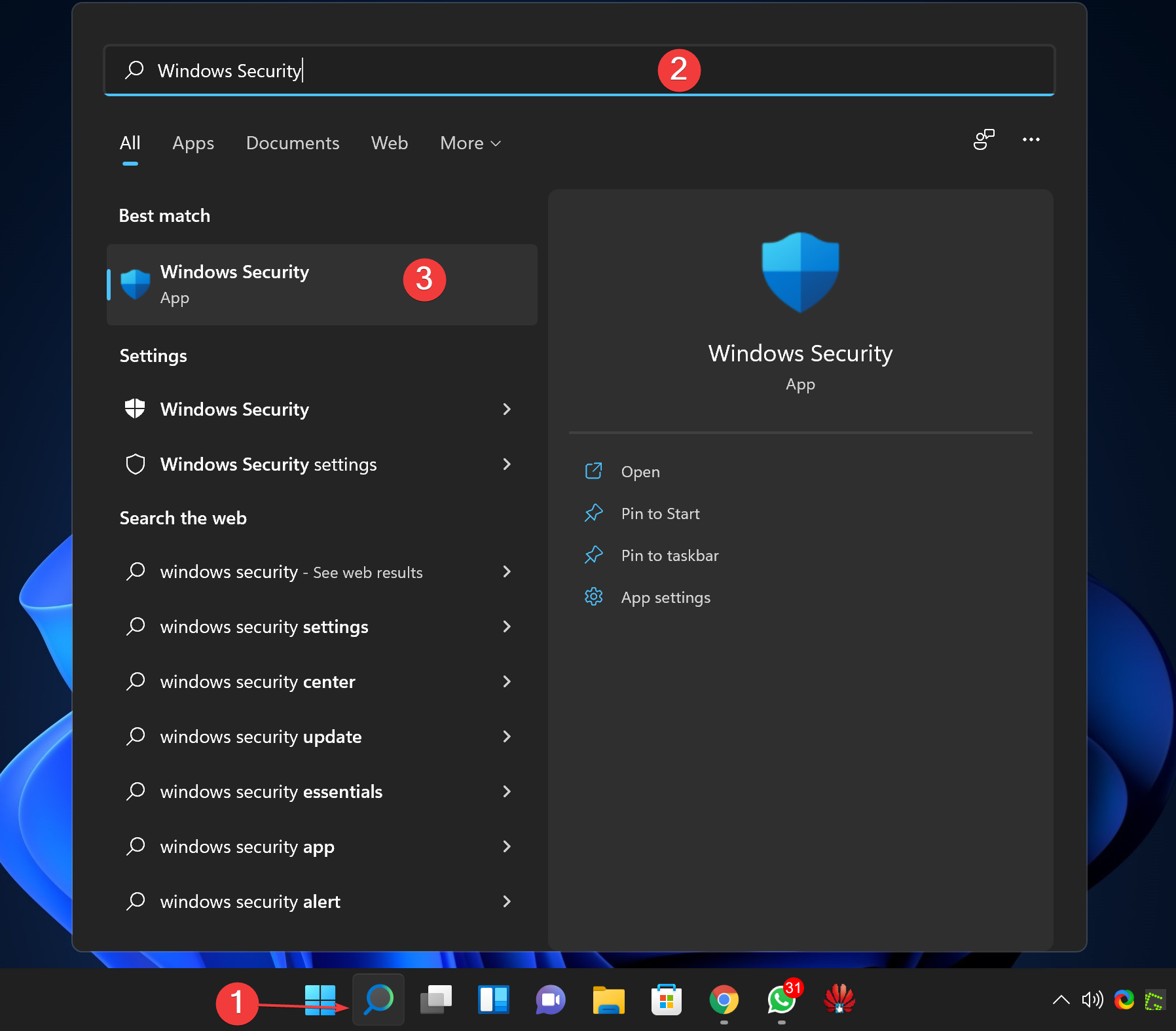Image resolution: width=1176 pixels, height=1031 pixels.
Task: Click the Pin to Start pin icon
Action: 593,513
